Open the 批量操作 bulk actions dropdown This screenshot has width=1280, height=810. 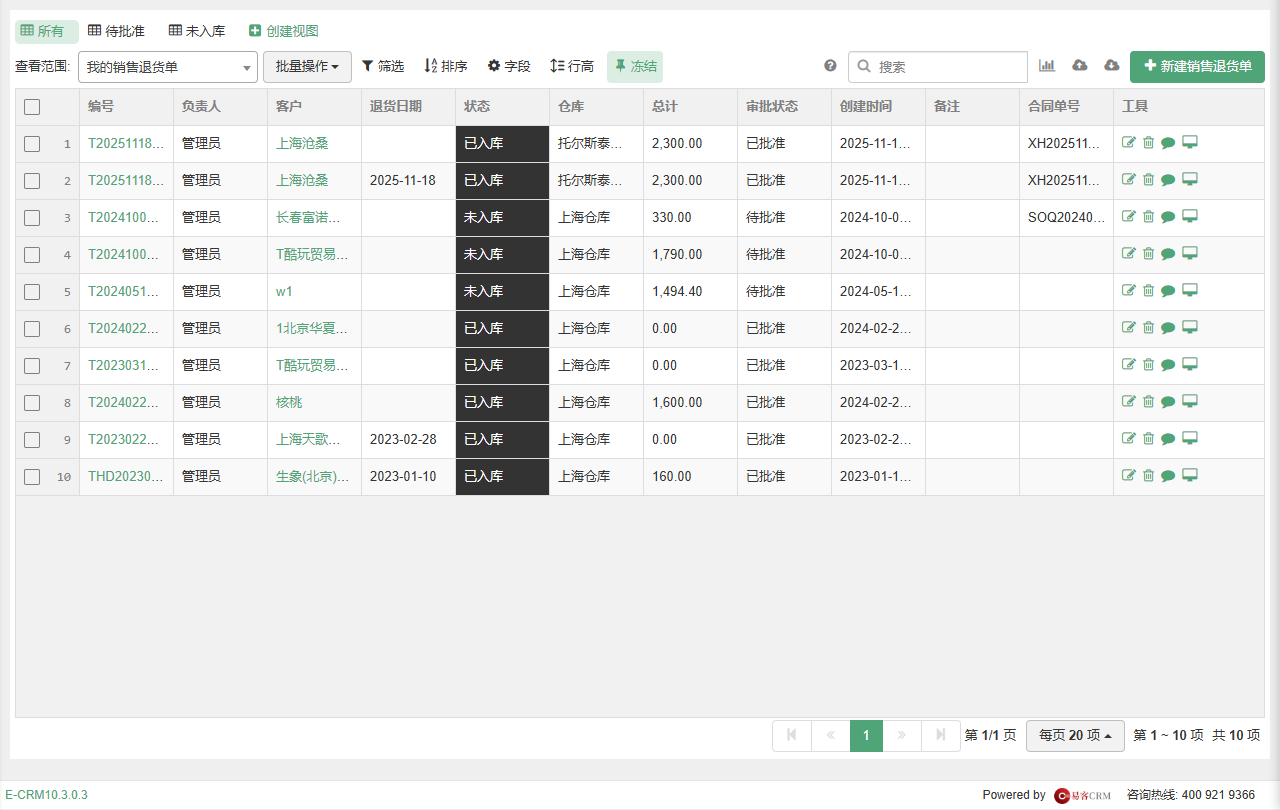pos(307,67)
